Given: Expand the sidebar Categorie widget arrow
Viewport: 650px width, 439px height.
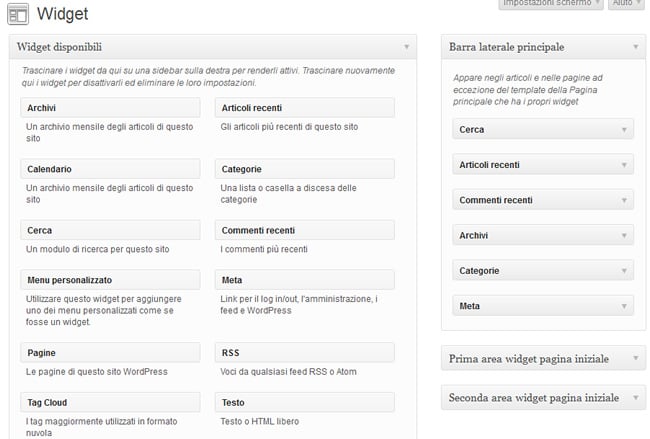Looking at the screenshot, I should pos(625,271).
